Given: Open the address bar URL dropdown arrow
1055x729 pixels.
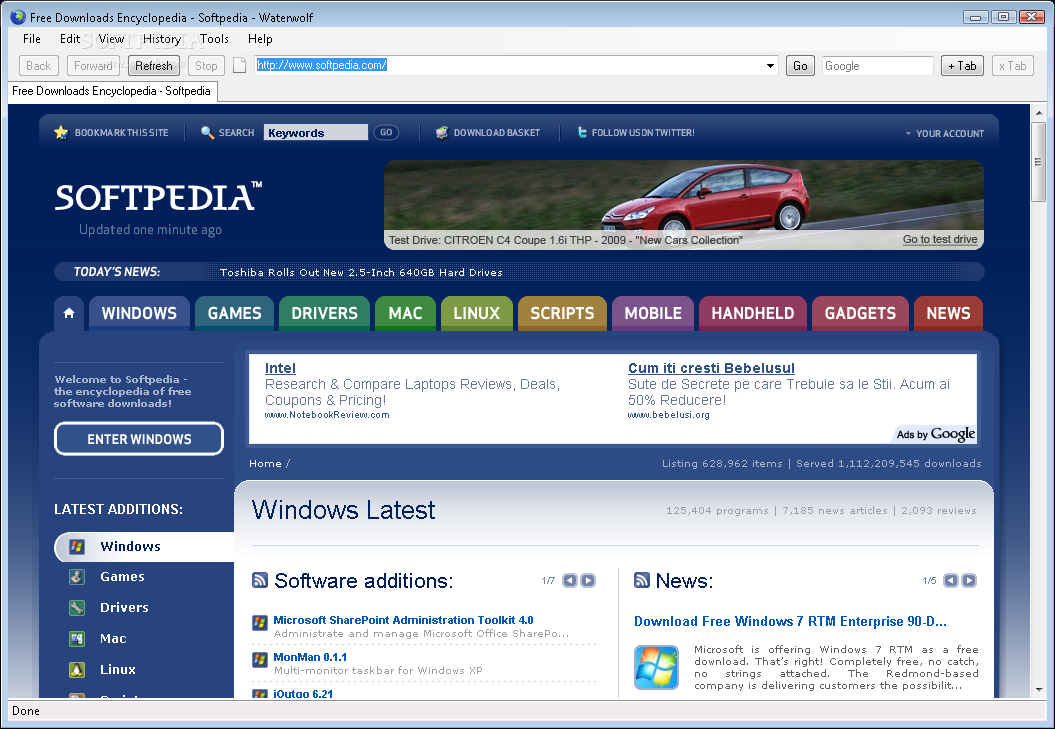Looking at the screenshot, I should click(770, 66).
